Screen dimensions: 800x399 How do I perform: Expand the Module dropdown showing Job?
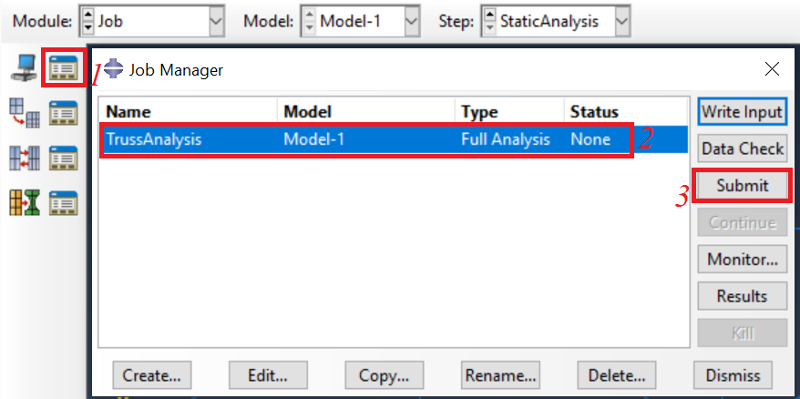coord(152,21)
